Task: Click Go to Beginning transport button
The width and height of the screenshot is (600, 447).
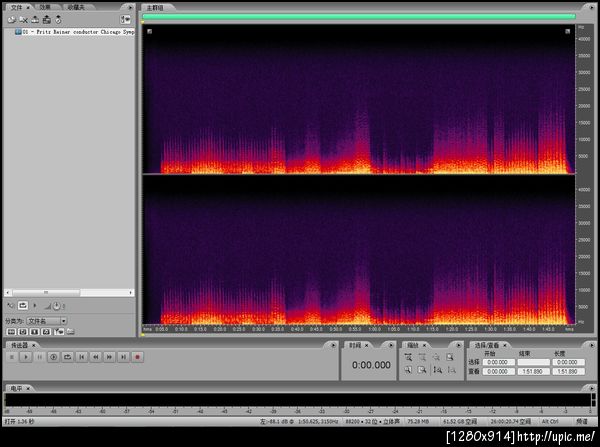Action: [x=82, y=357]
